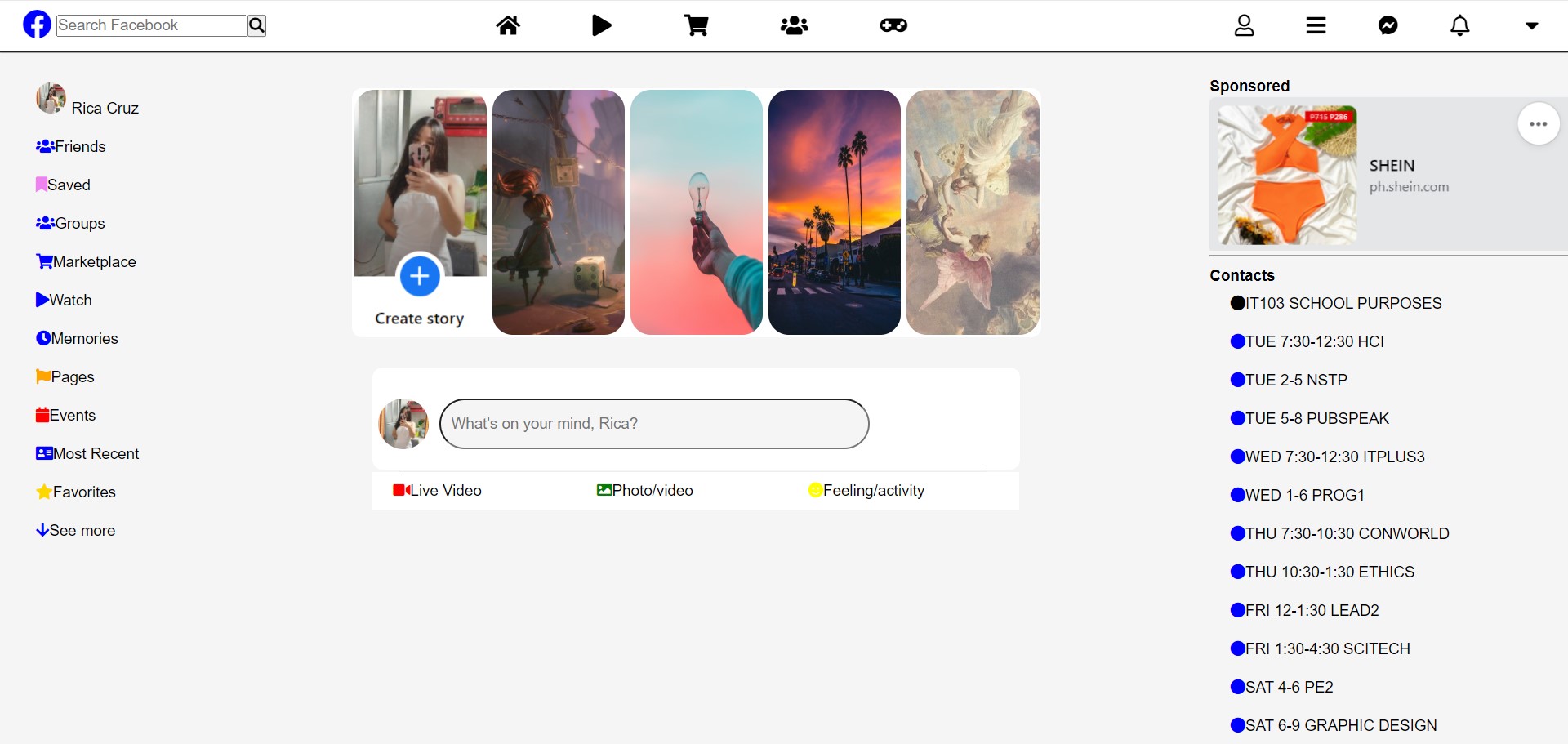Choose Feeling/activity for the post
Viewport: 1568px width, 744px height.
pyautogui.click(x=866, y=491)
